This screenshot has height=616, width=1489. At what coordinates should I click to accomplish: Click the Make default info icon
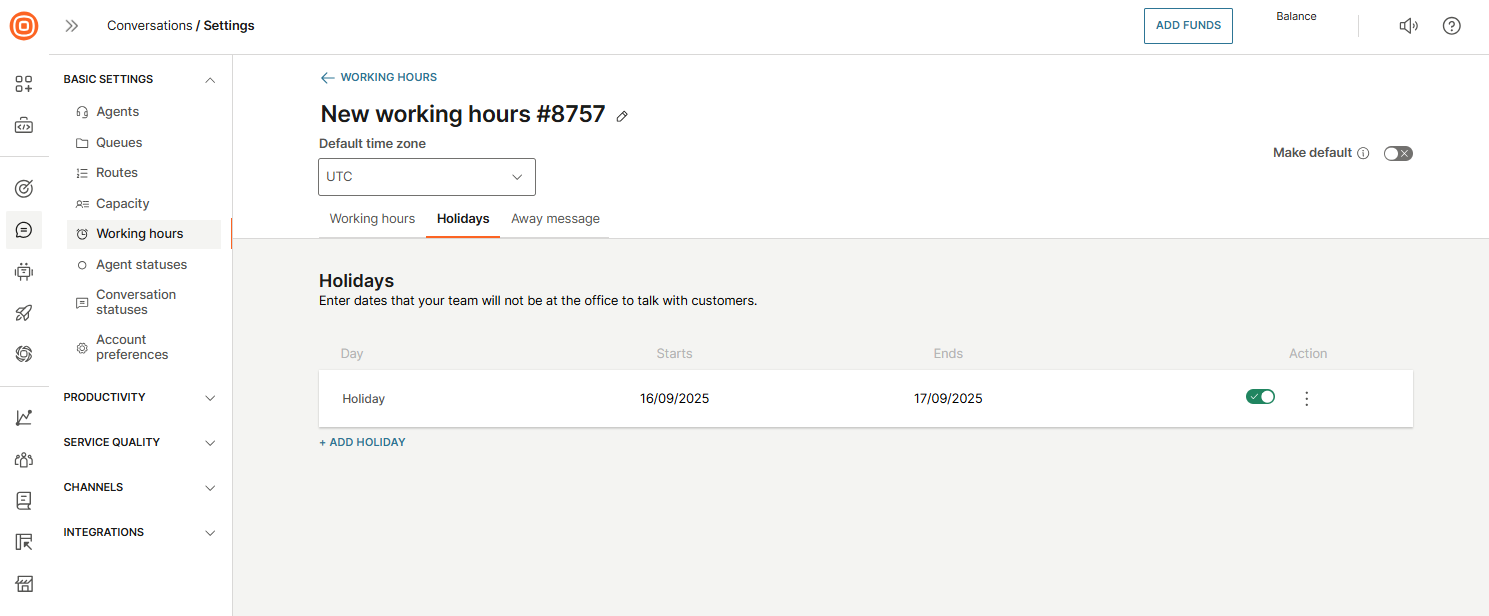[1363, 153]
